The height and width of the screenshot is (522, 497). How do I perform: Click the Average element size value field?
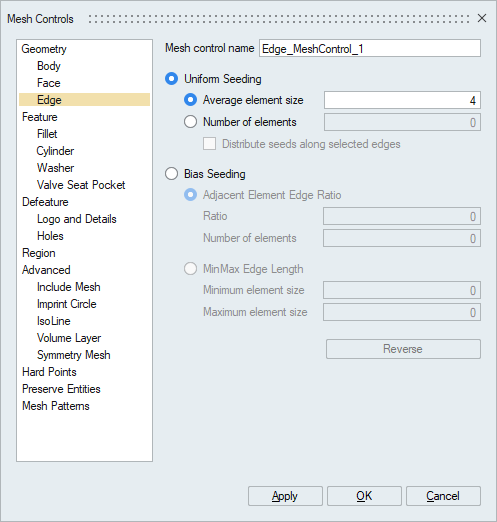pos(402,100)
